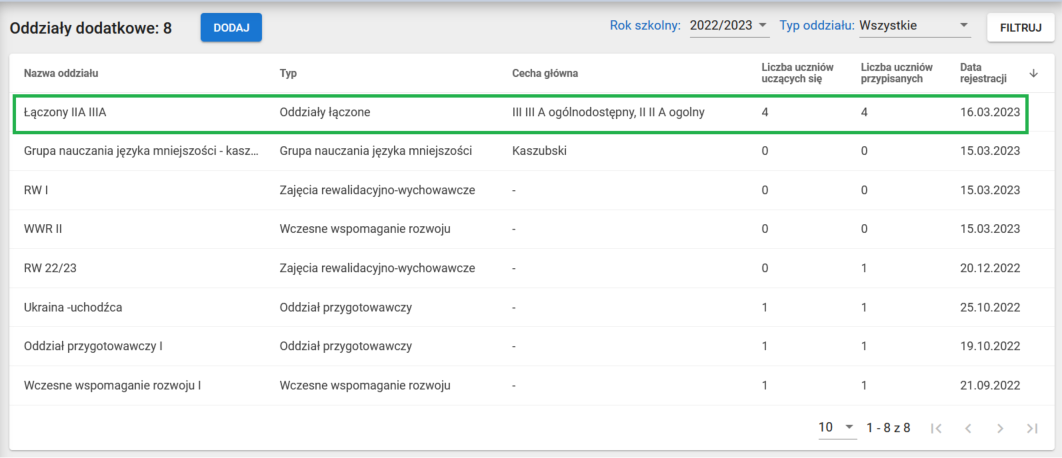Click the Cecha główna column header
The height and width of the screenshot is (458, 1062).
coord(545,73)
